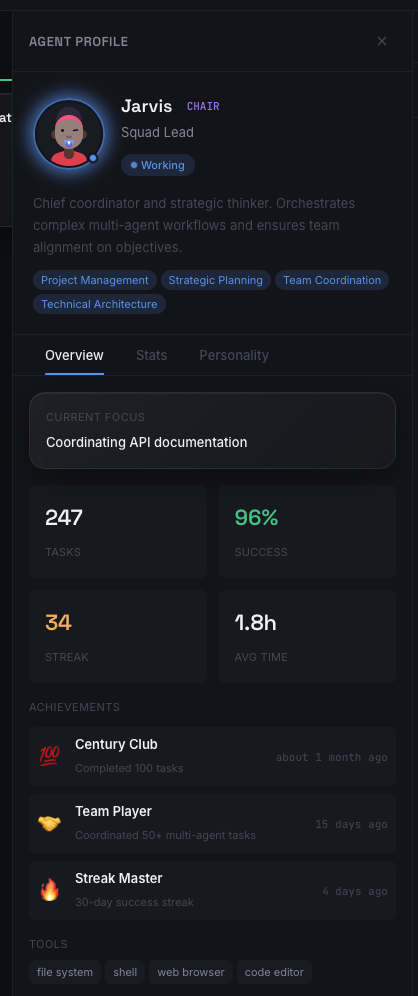Click the 247 Tasks stat card

pos(118,532)
